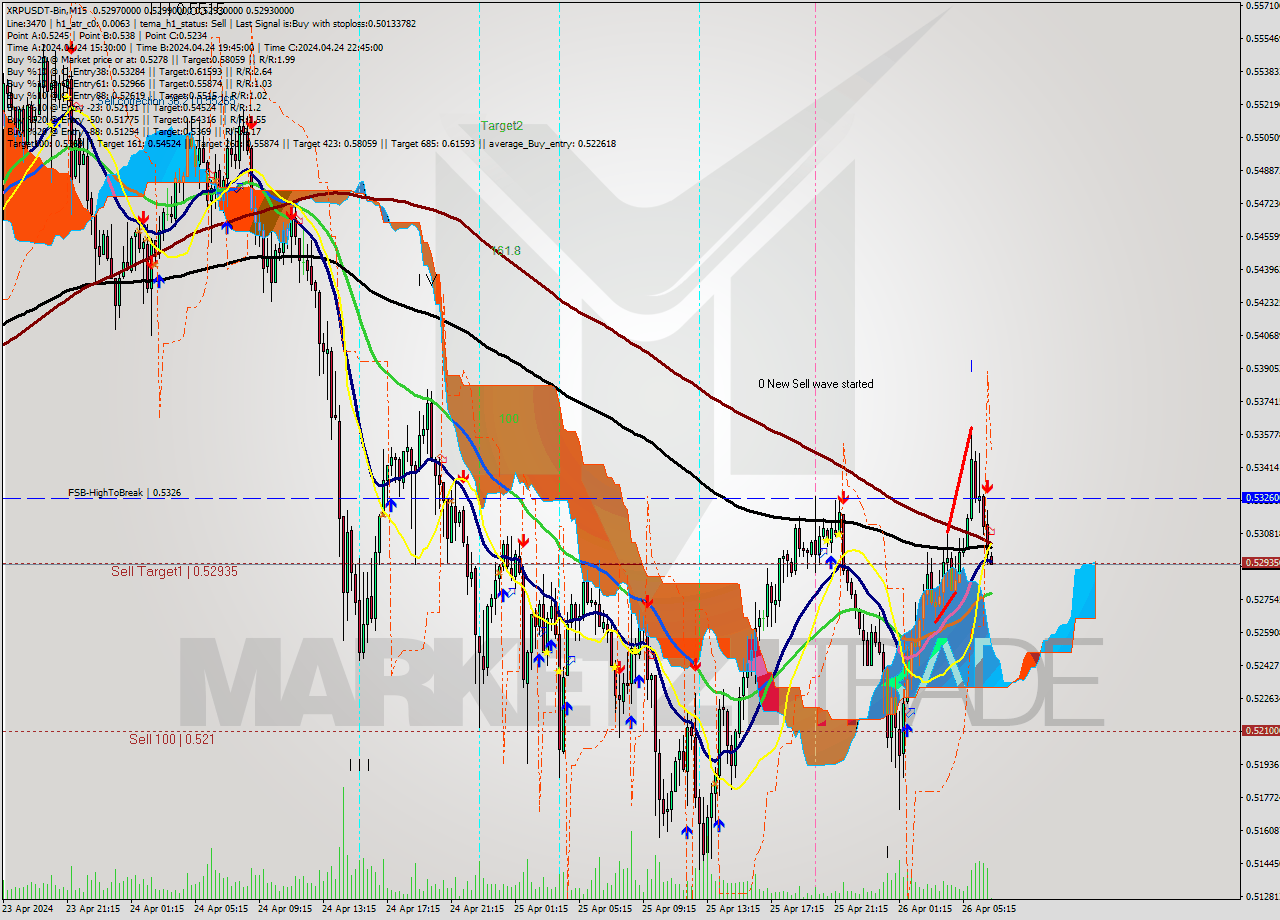Click the '25 Apr 05:15' time axis label

607,910
